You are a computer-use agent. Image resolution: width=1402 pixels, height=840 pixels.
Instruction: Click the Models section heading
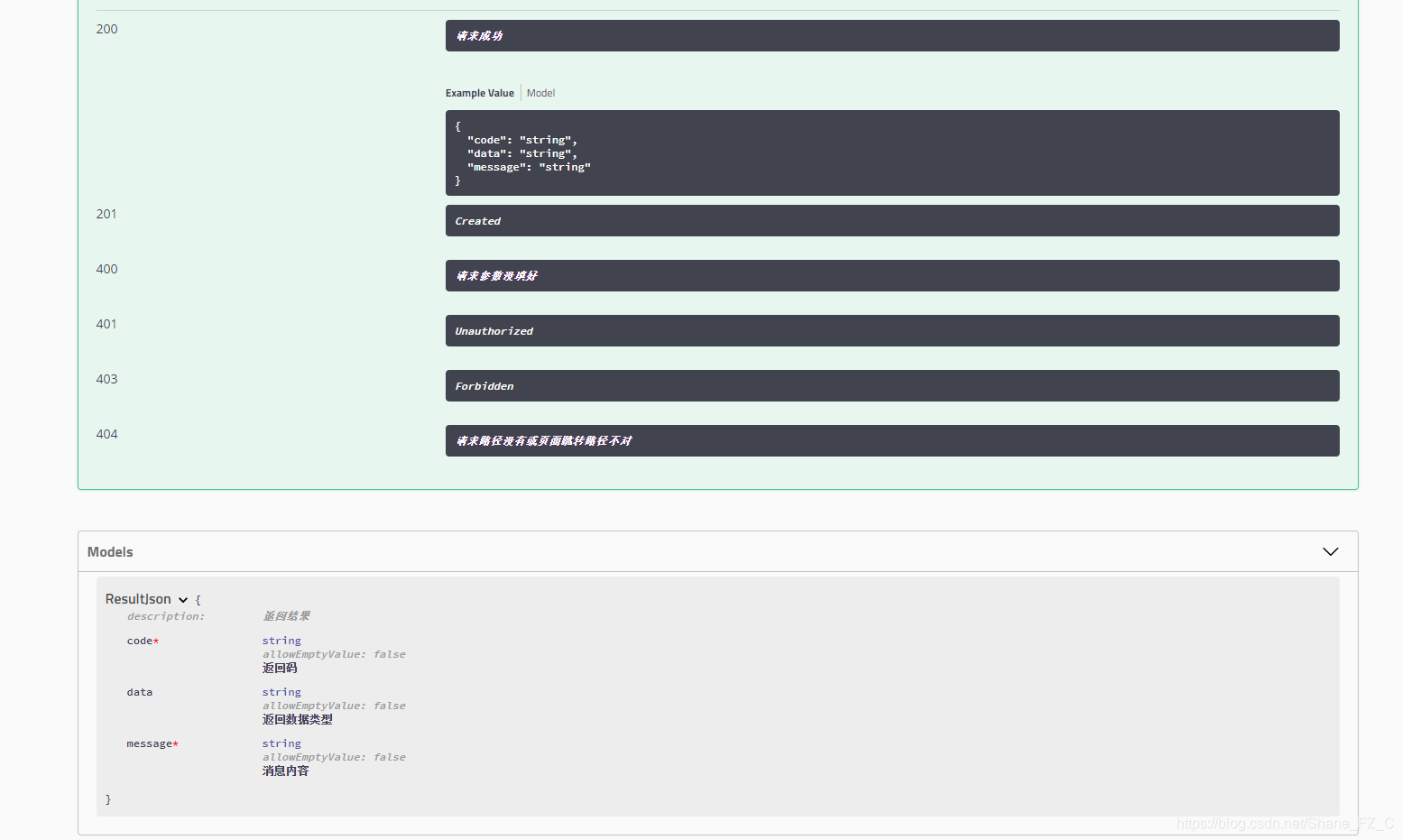(x=110, y=552)
